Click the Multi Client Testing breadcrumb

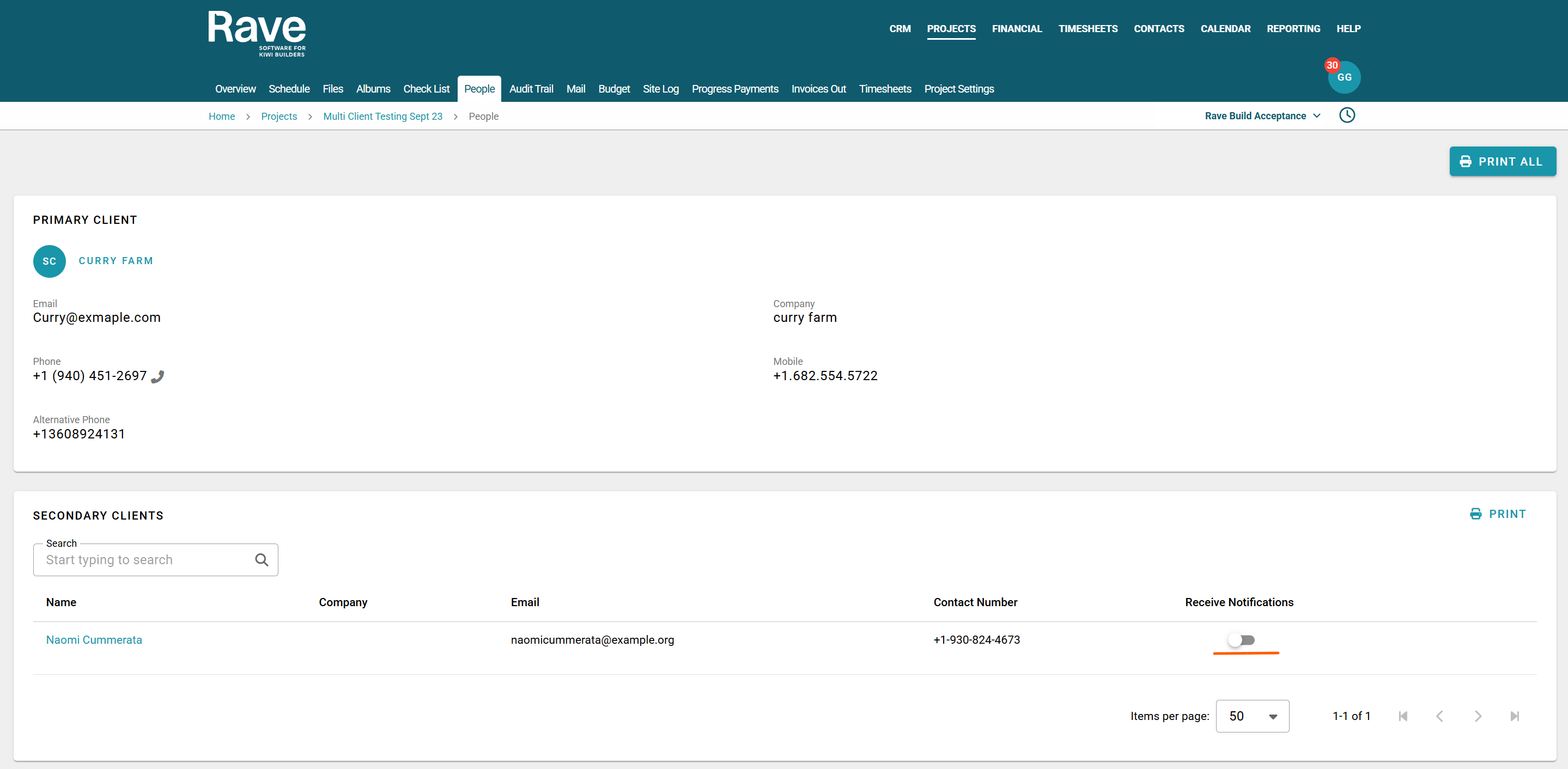pos(382,116)
